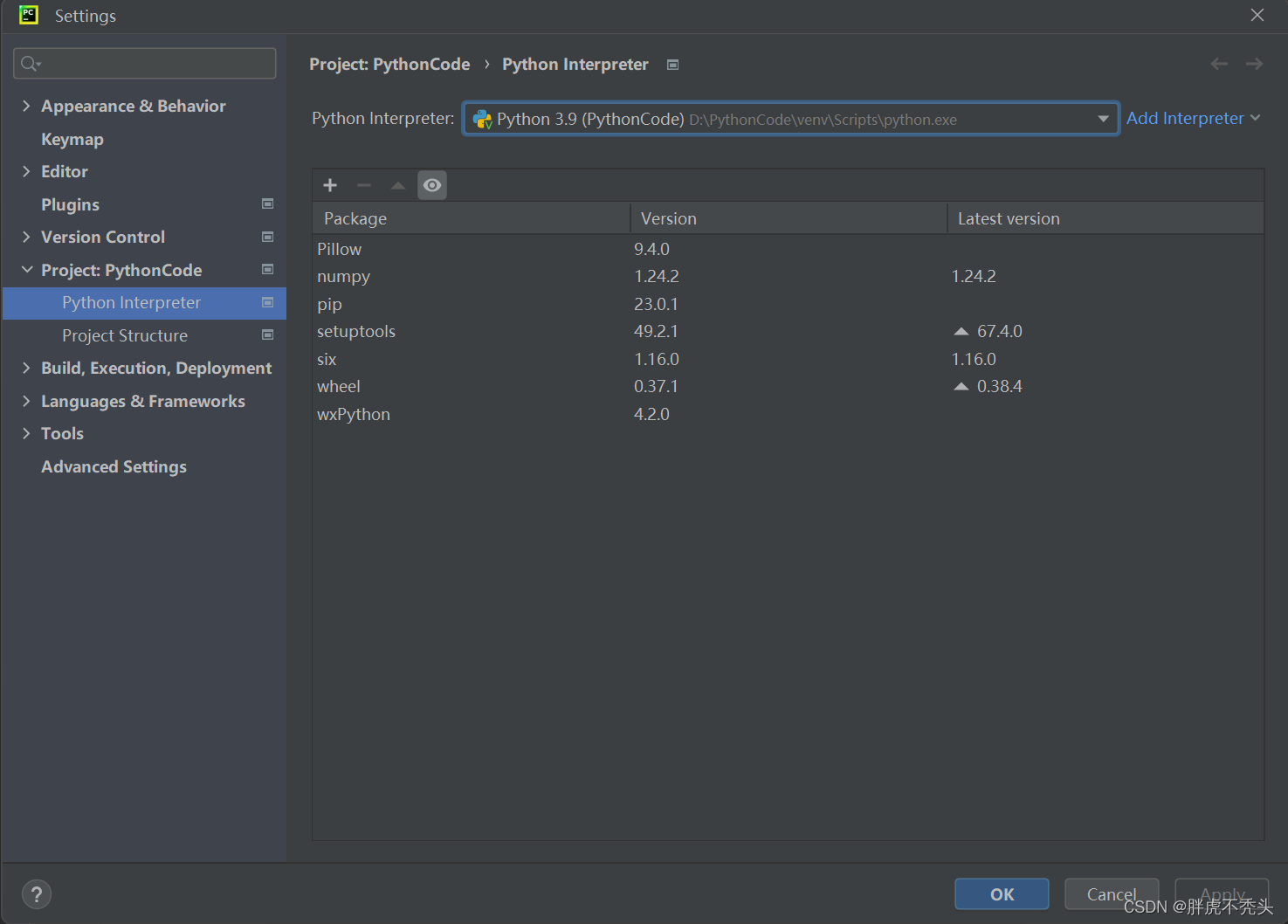Expand the Editor section

[x=26, y=171]
